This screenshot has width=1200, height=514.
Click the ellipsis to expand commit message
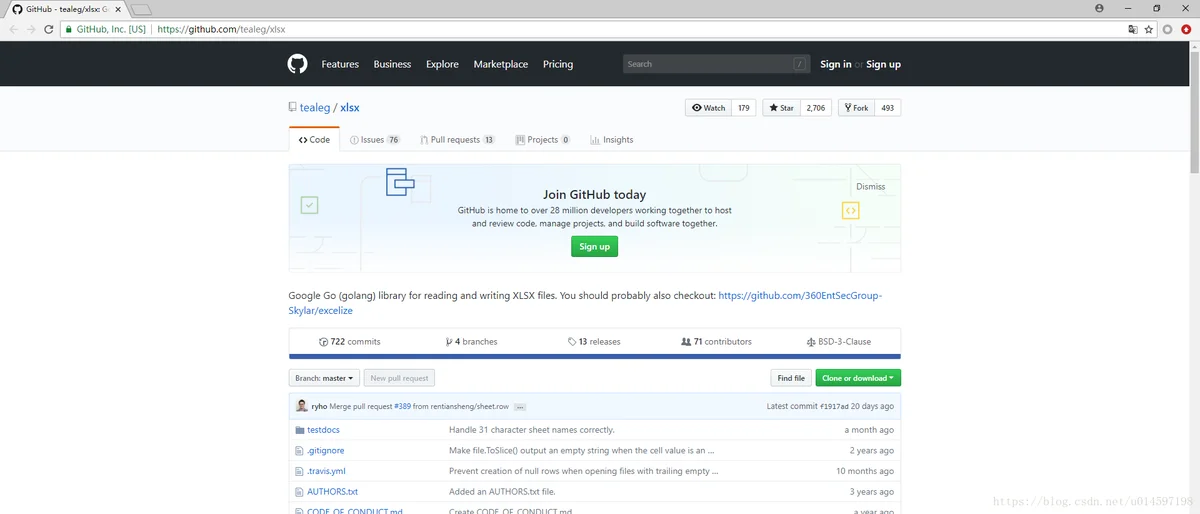(x=520, y=407)
